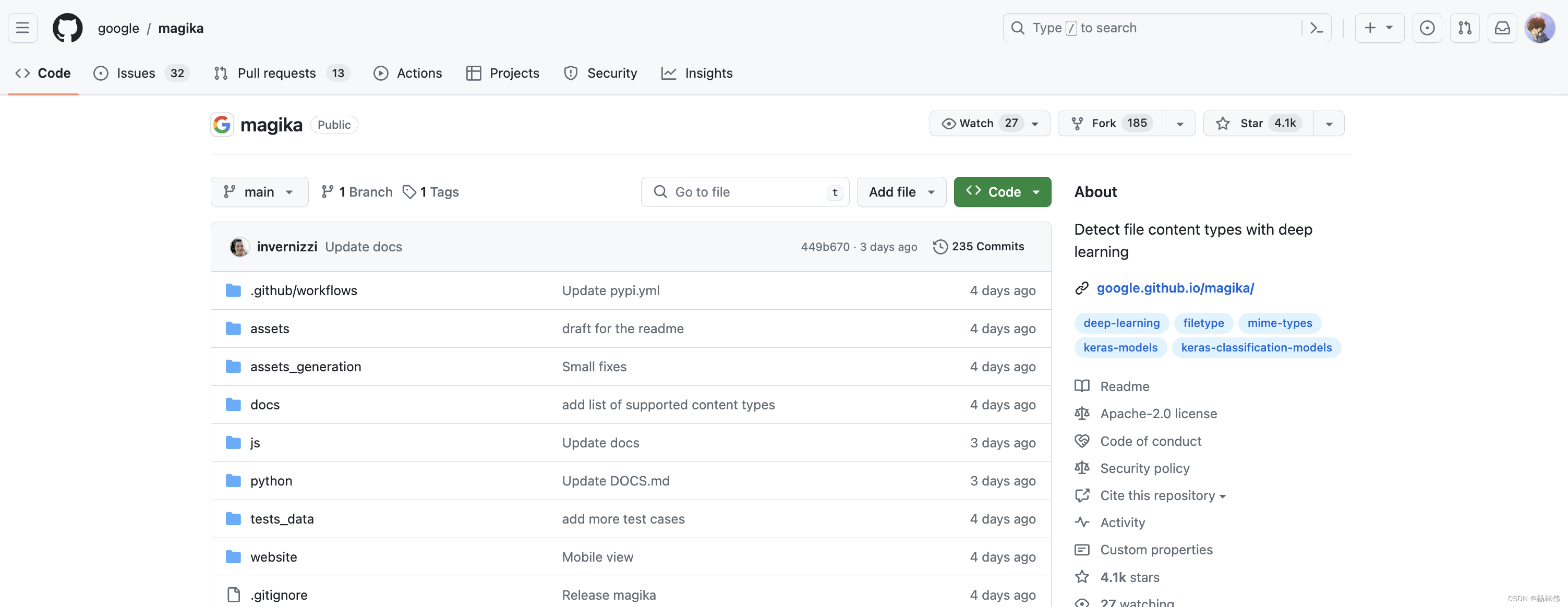
Task: Focus the Go to file field
Action: (744, 192)
